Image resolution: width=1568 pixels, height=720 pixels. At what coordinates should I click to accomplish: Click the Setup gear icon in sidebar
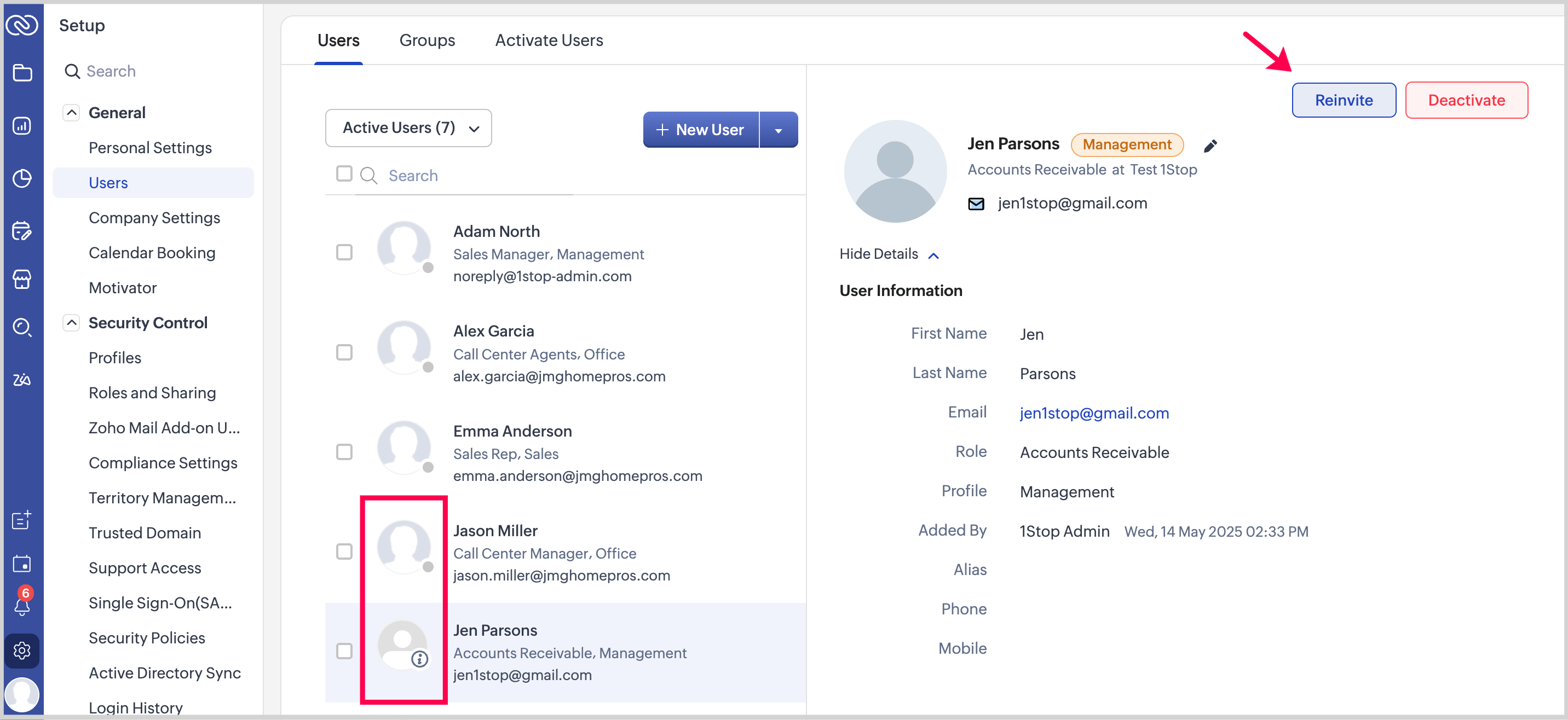[22, 650]
